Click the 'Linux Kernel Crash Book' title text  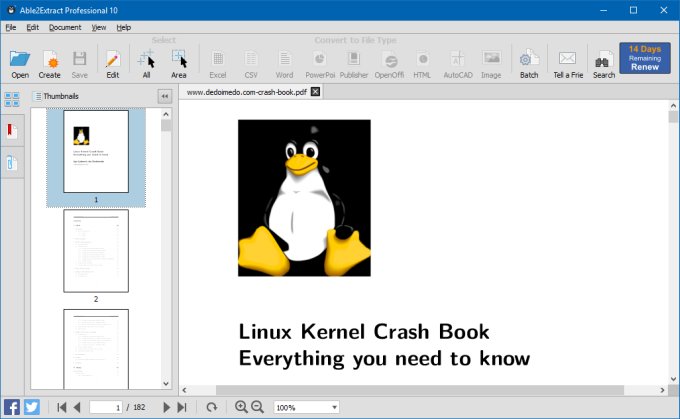coord(364,332)
